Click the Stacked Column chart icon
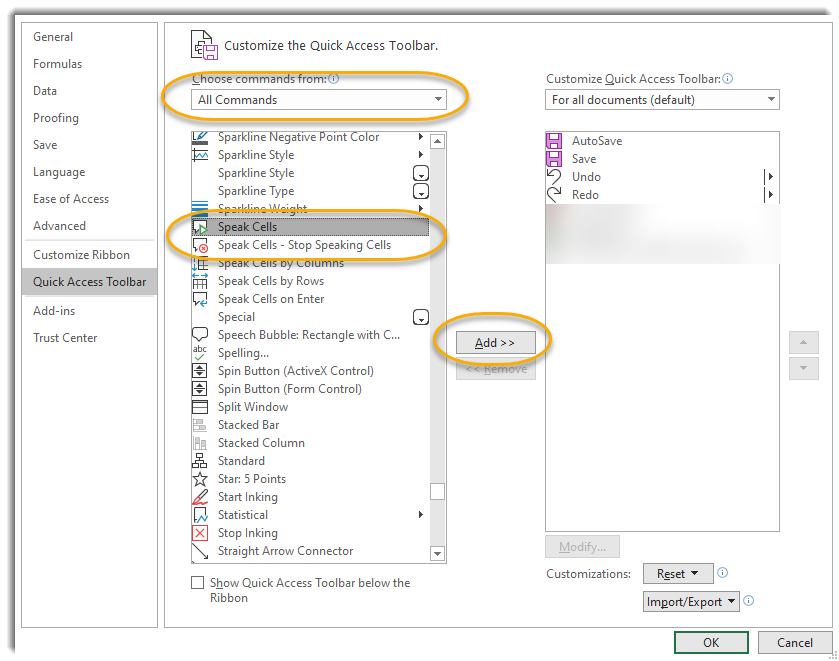This screenshot has height=661, width=839. [199, 443]
